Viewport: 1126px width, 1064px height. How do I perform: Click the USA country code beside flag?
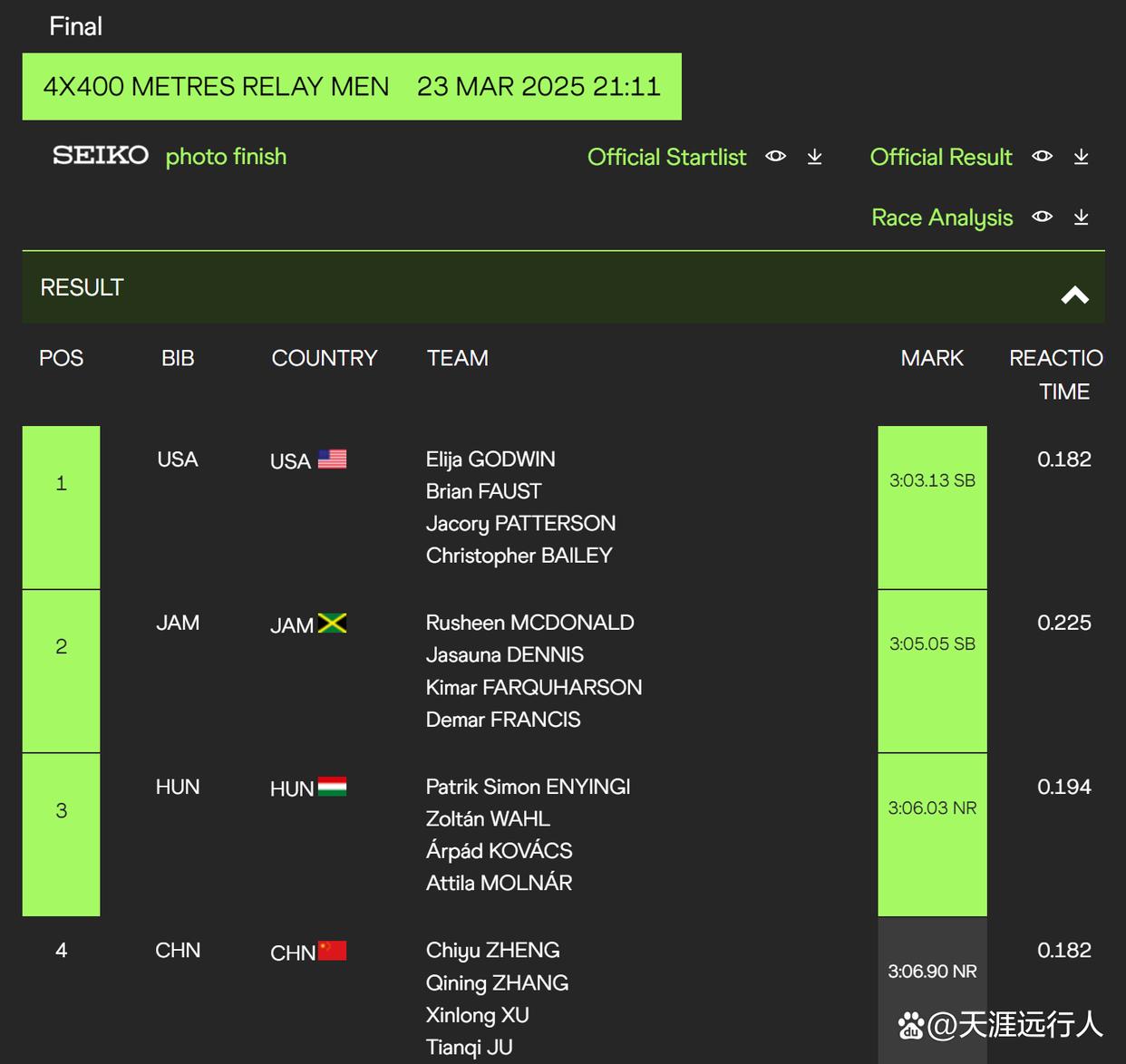click(290, 461)
